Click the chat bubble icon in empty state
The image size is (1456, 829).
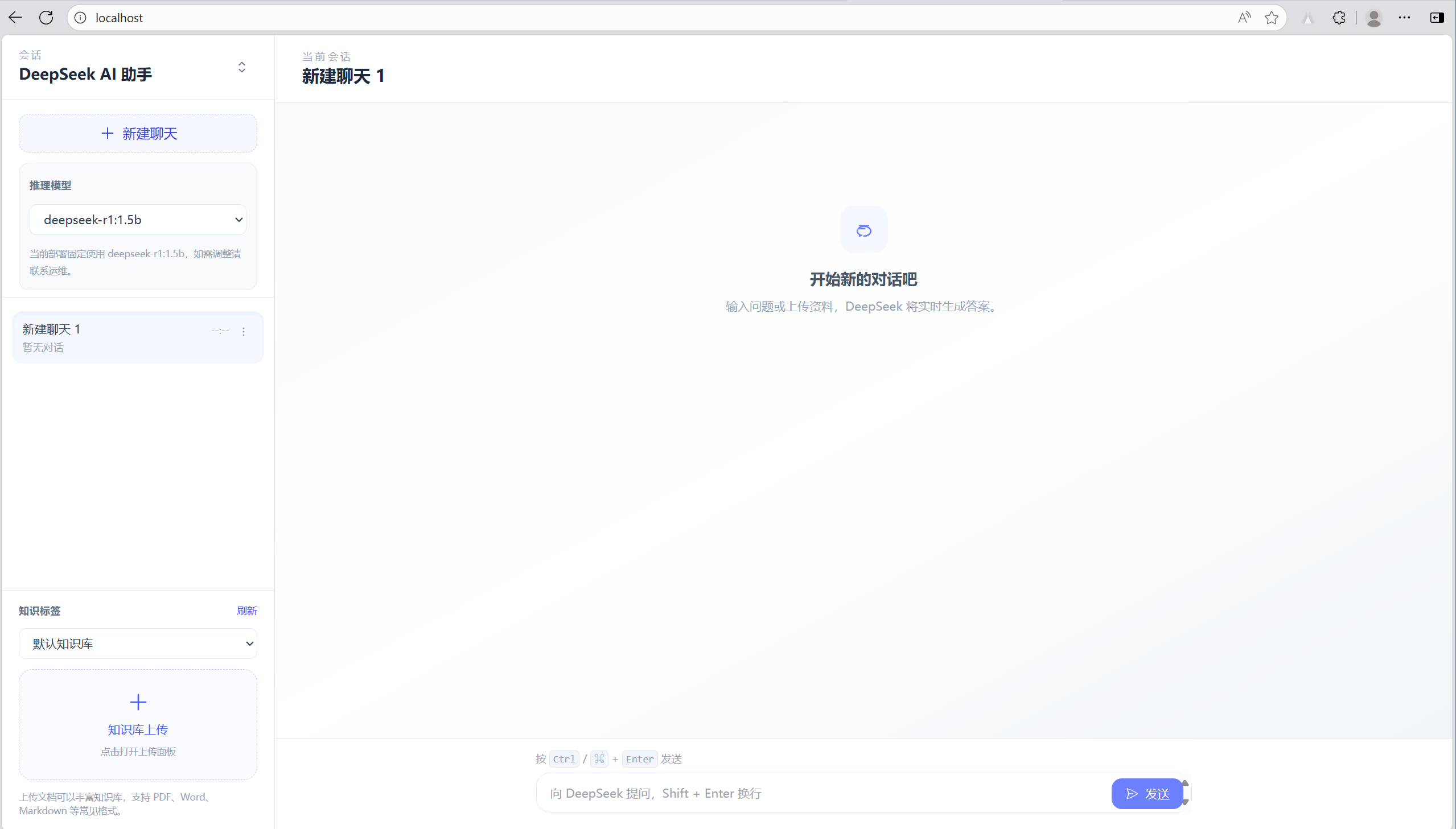[863, 230]
